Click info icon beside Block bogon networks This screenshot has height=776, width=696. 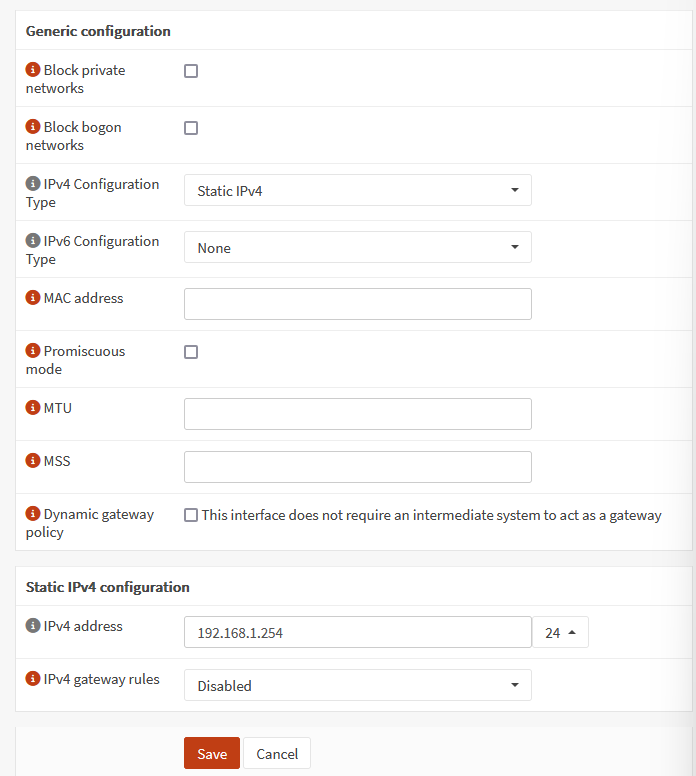pos(33,128)
